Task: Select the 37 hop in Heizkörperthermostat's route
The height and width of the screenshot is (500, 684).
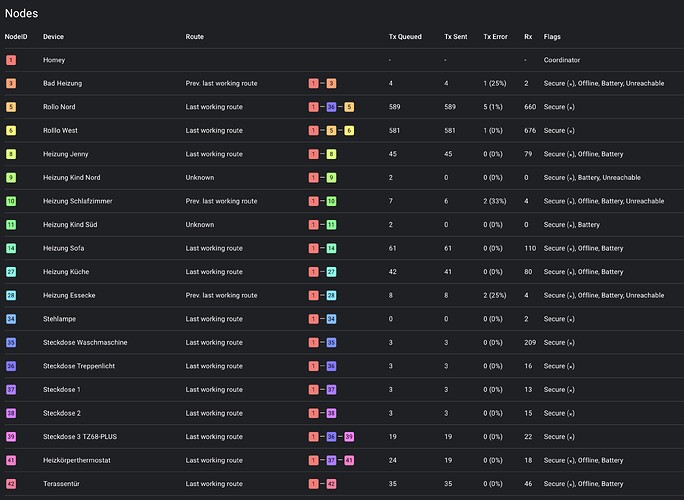Action: pos(331,460)
